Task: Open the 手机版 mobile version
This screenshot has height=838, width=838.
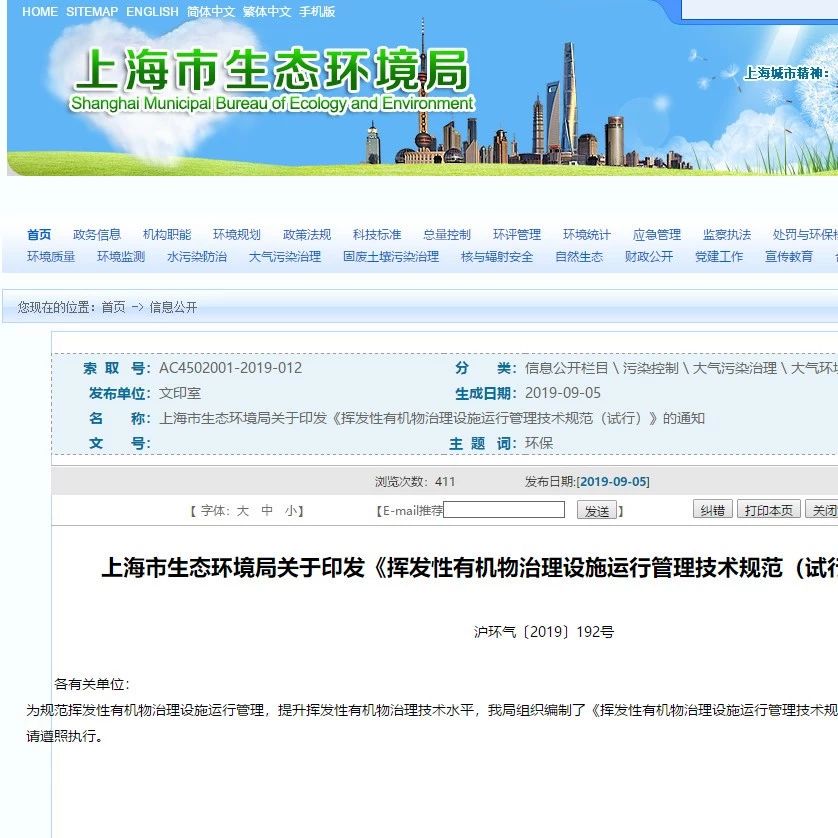Action: 317,11
